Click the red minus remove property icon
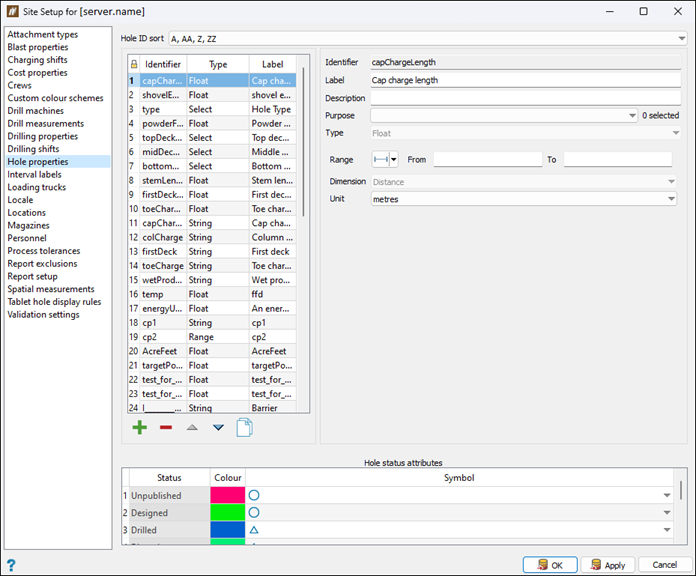 click(166, 428)
